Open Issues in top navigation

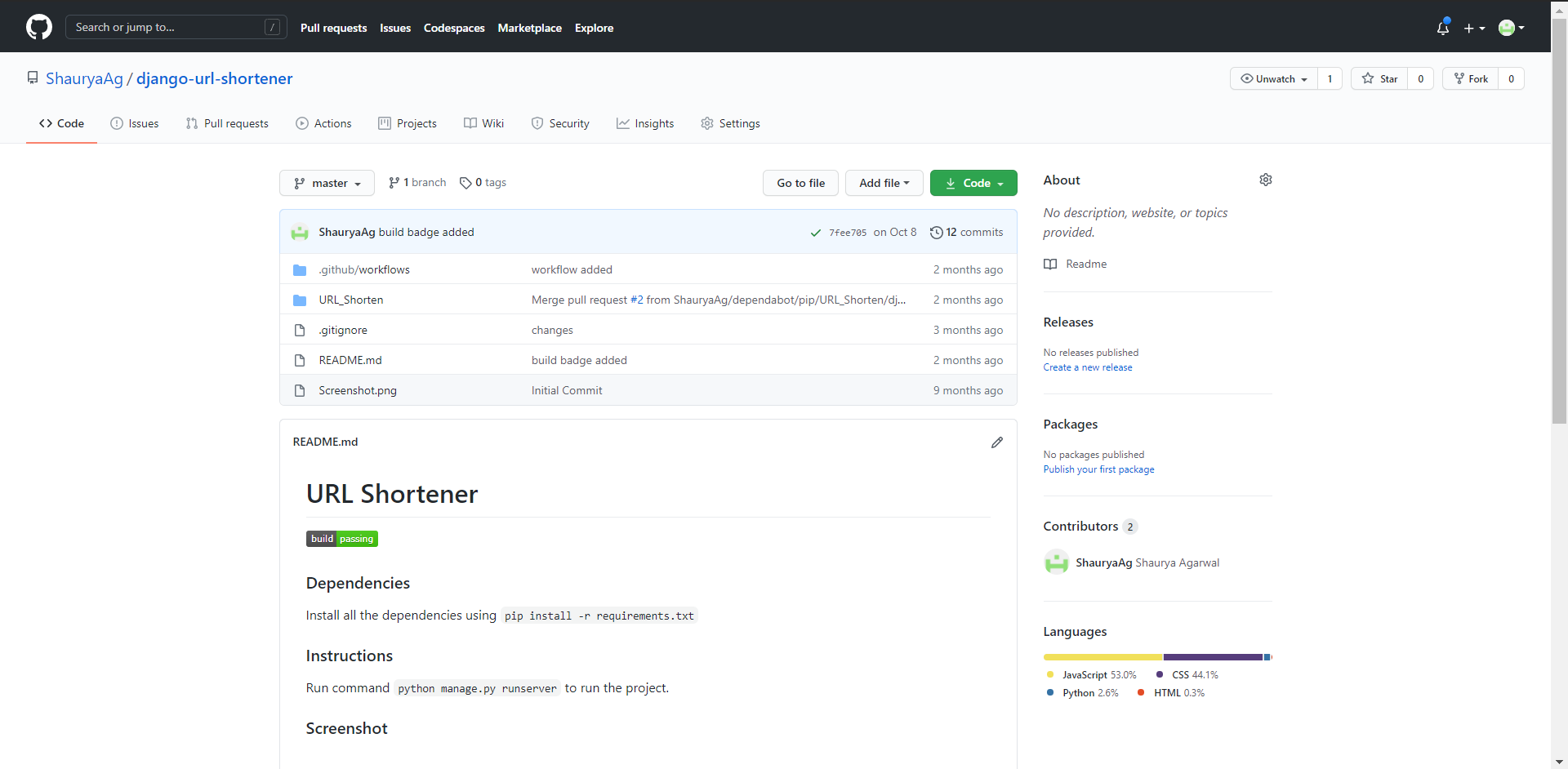[x=395, y=28]
